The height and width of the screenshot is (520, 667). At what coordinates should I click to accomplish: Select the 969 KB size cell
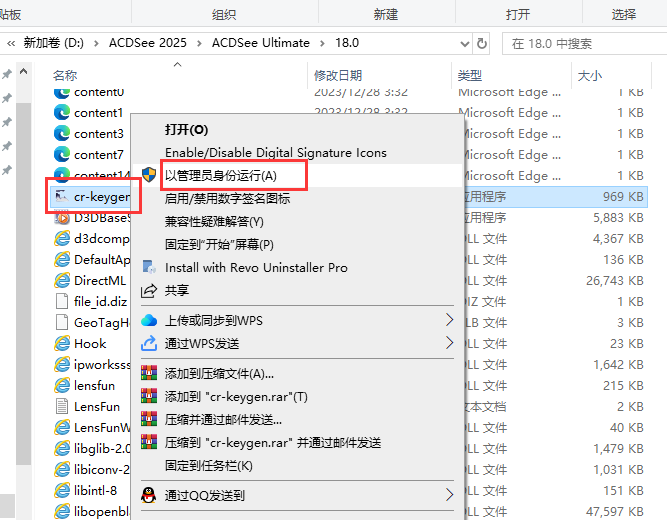coord(623,197)
